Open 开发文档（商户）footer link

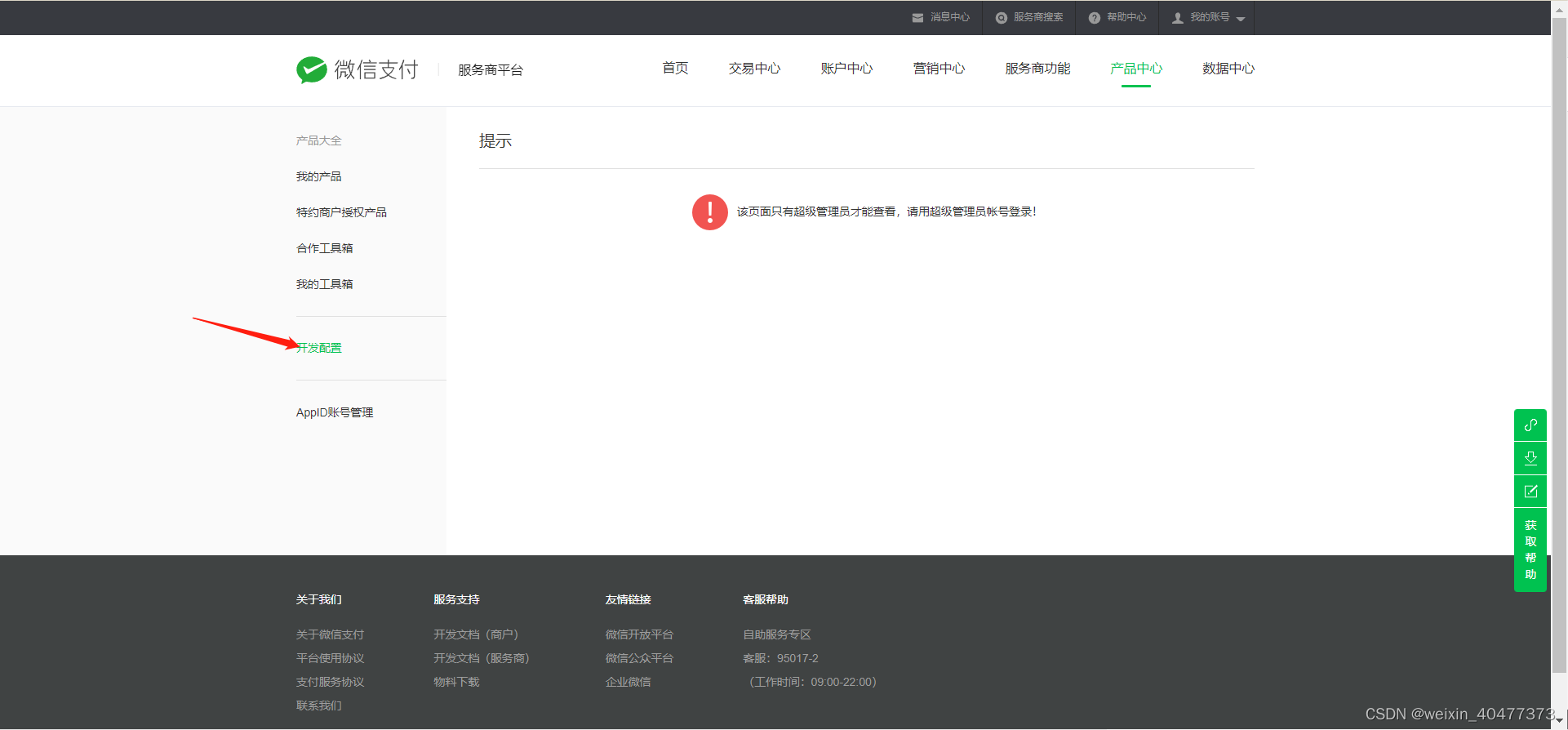pyautogui.click(x=476, y=634)
